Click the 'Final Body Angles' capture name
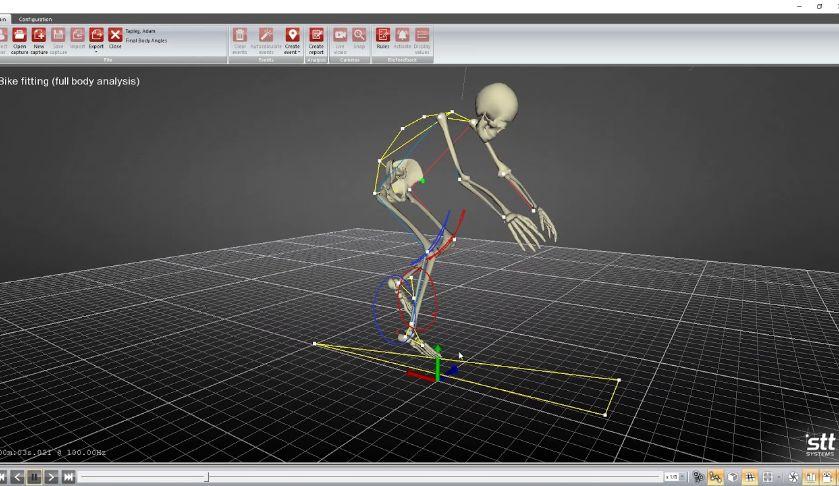Image resolution: width=839 pixels, height=486 pixels. (x=146, y=41)
